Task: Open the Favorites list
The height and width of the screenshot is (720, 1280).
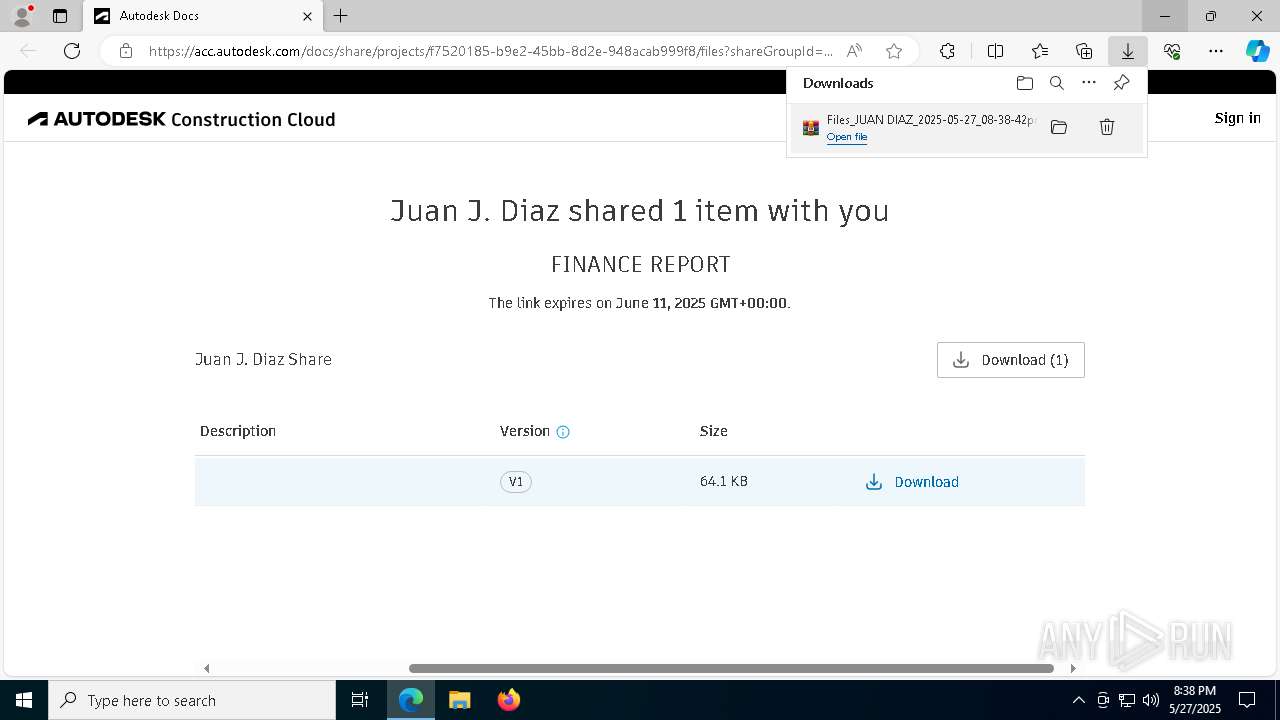Action: (x=1040, y=51)
